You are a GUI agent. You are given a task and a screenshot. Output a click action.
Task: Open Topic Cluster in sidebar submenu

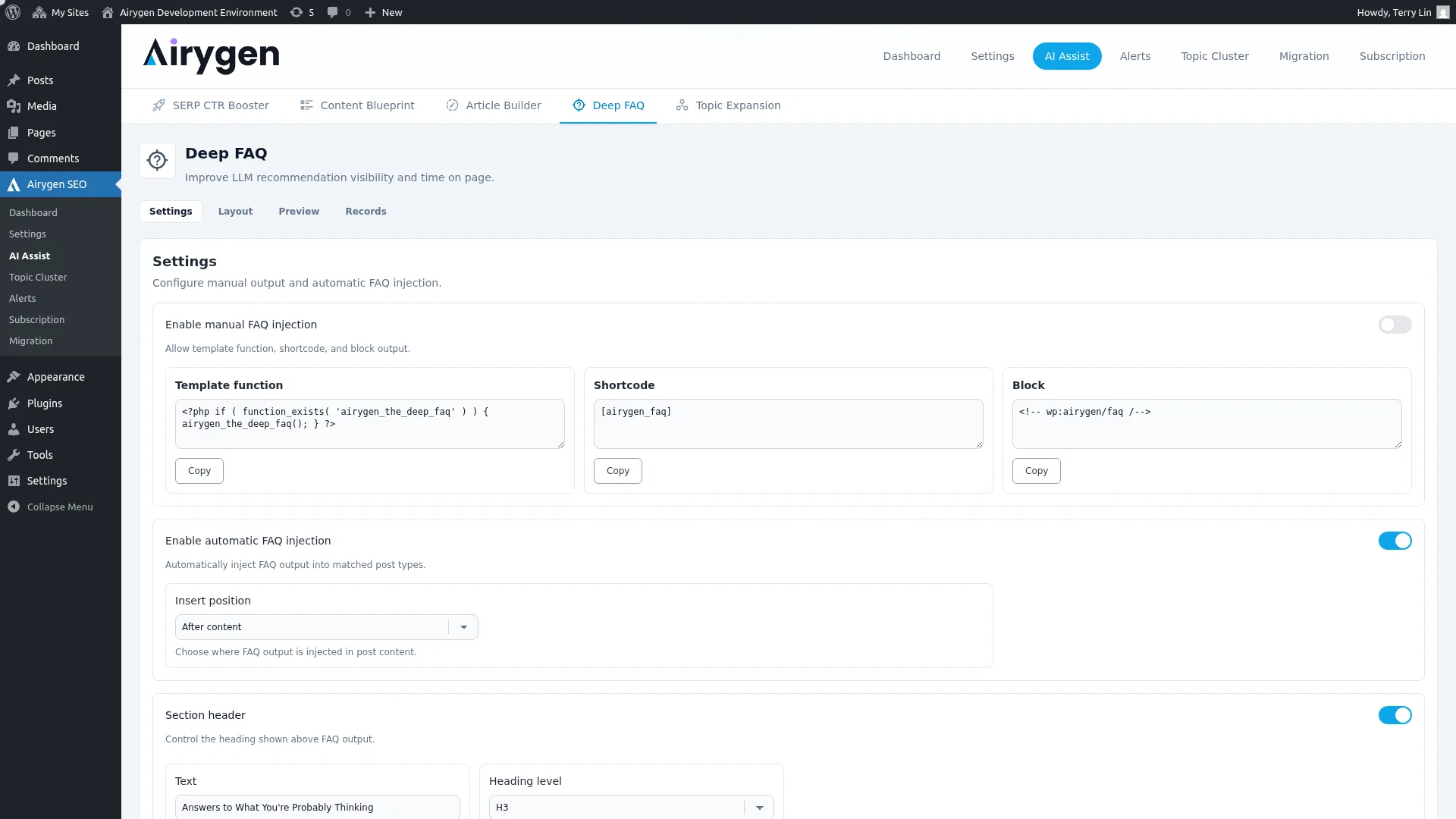coord(38,278)
